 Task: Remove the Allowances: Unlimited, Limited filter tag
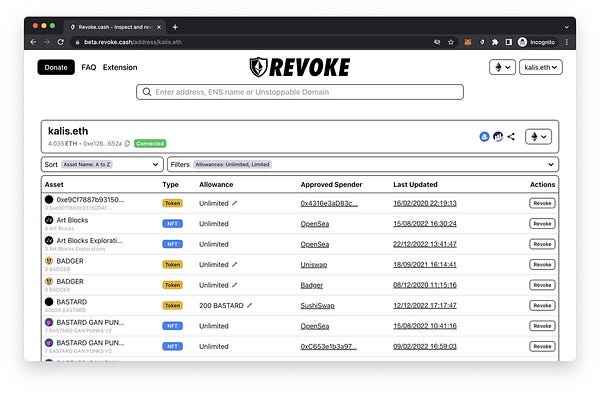[232, 165]
